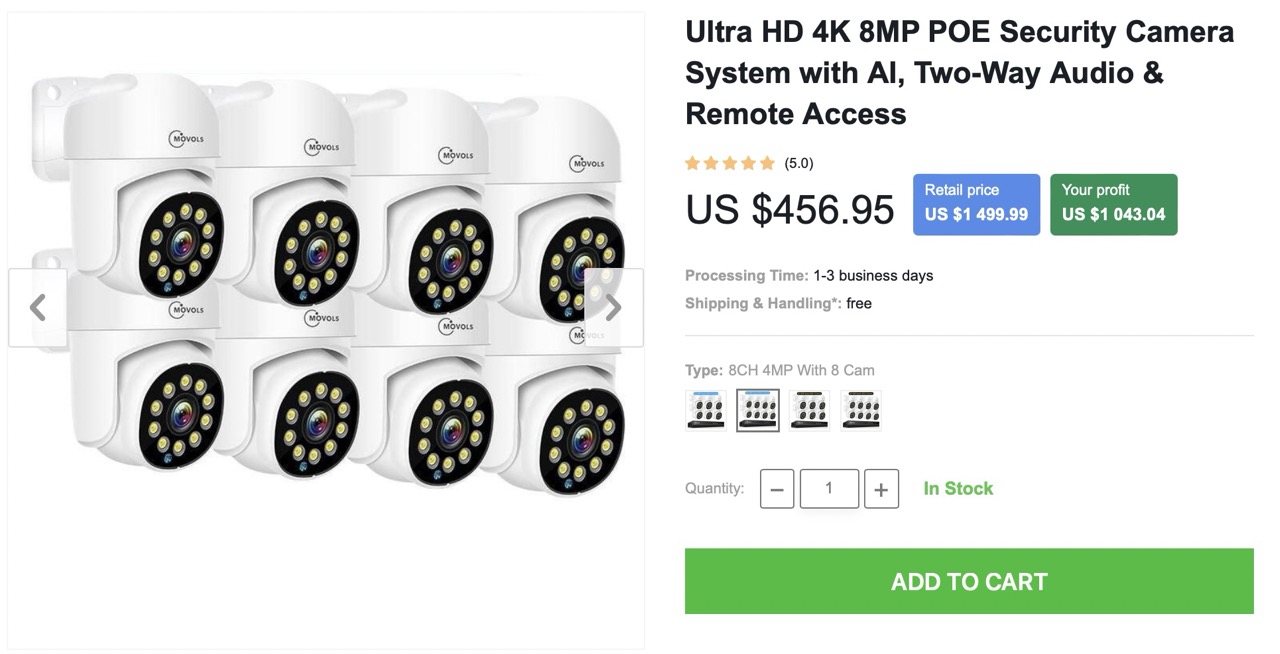This screenshot has height=654, width=1280.
Task: Choose the selected 8 Cam type thumbnail
Action: (758, 410)
